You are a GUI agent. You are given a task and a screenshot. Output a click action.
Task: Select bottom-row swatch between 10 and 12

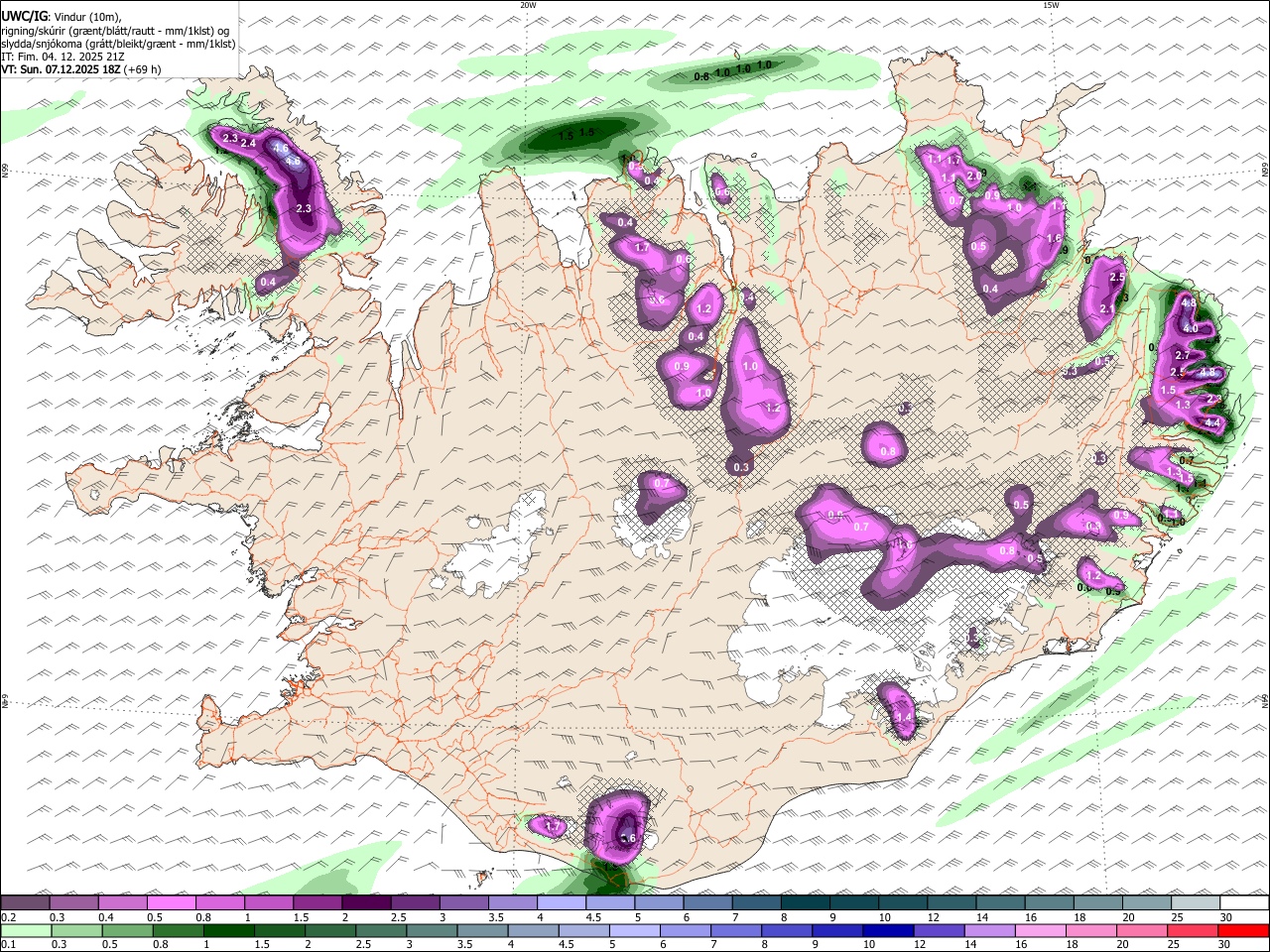[889, 931]
